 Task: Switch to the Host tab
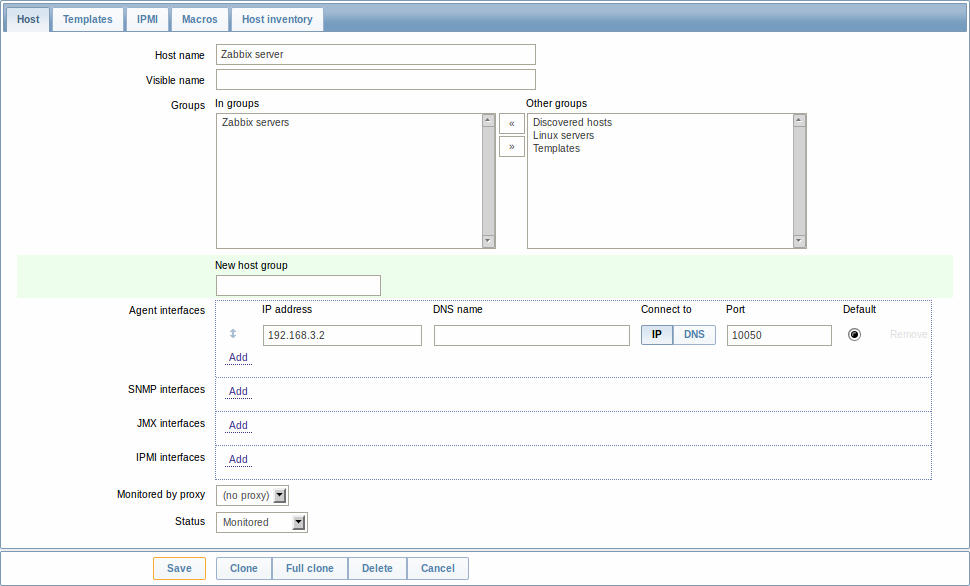[x=28, y=19]
